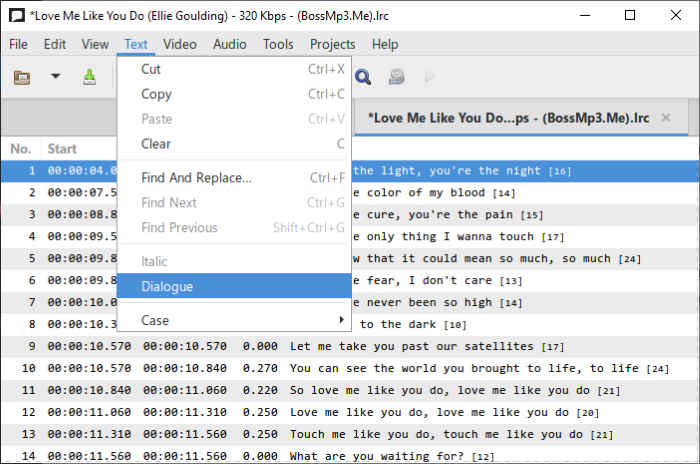
Task: Choose Clear from the Text menu
Action: tap(234, 144)
